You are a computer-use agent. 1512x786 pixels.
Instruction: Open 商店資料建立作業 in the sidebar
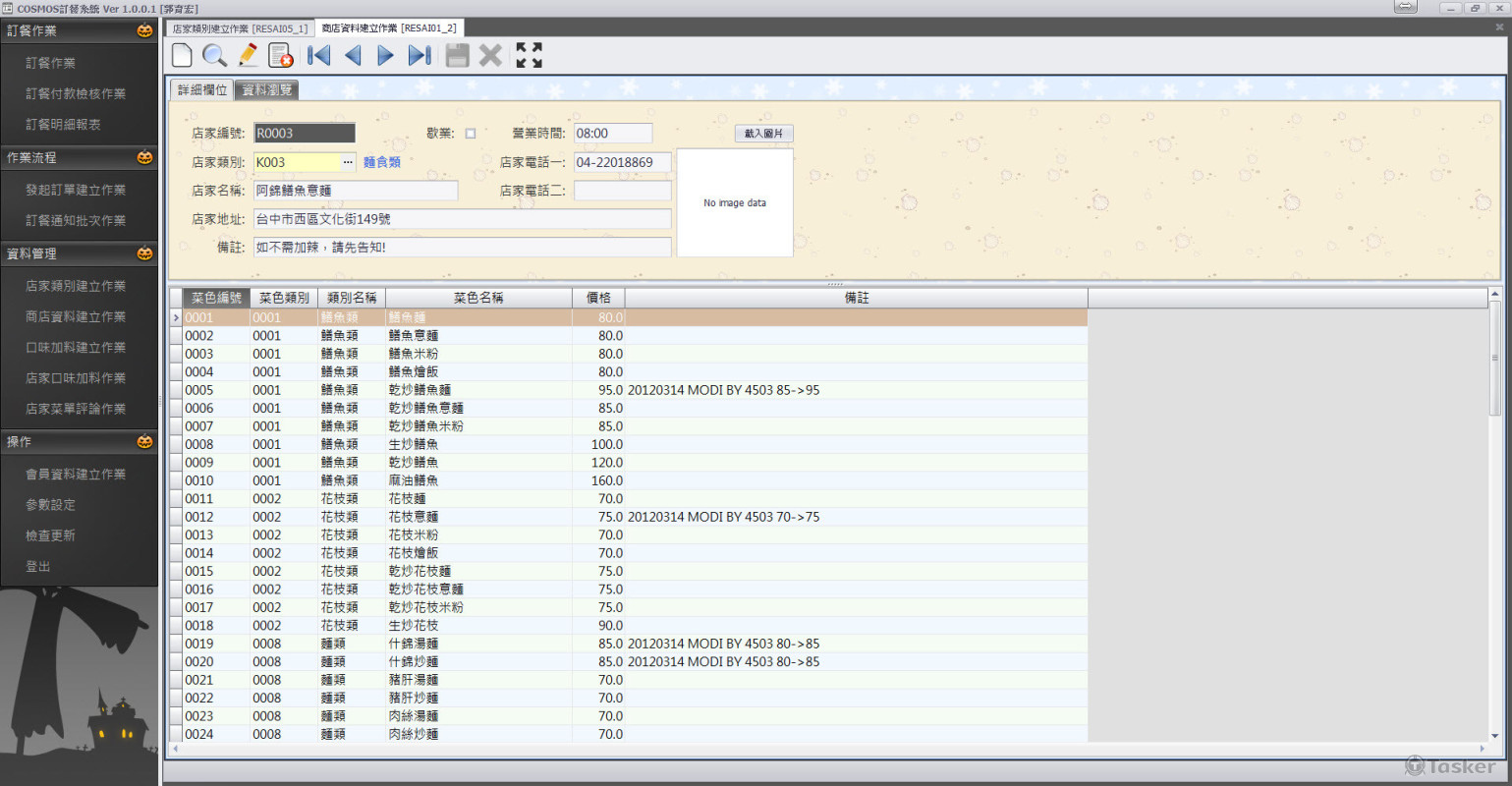(76, 316)
